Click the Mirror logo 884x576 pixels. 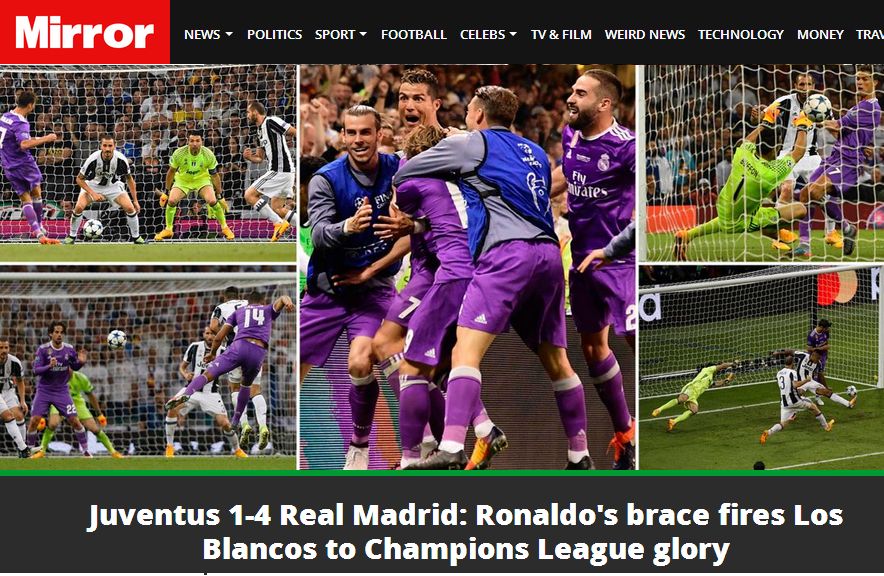click(x=85, y=32)
